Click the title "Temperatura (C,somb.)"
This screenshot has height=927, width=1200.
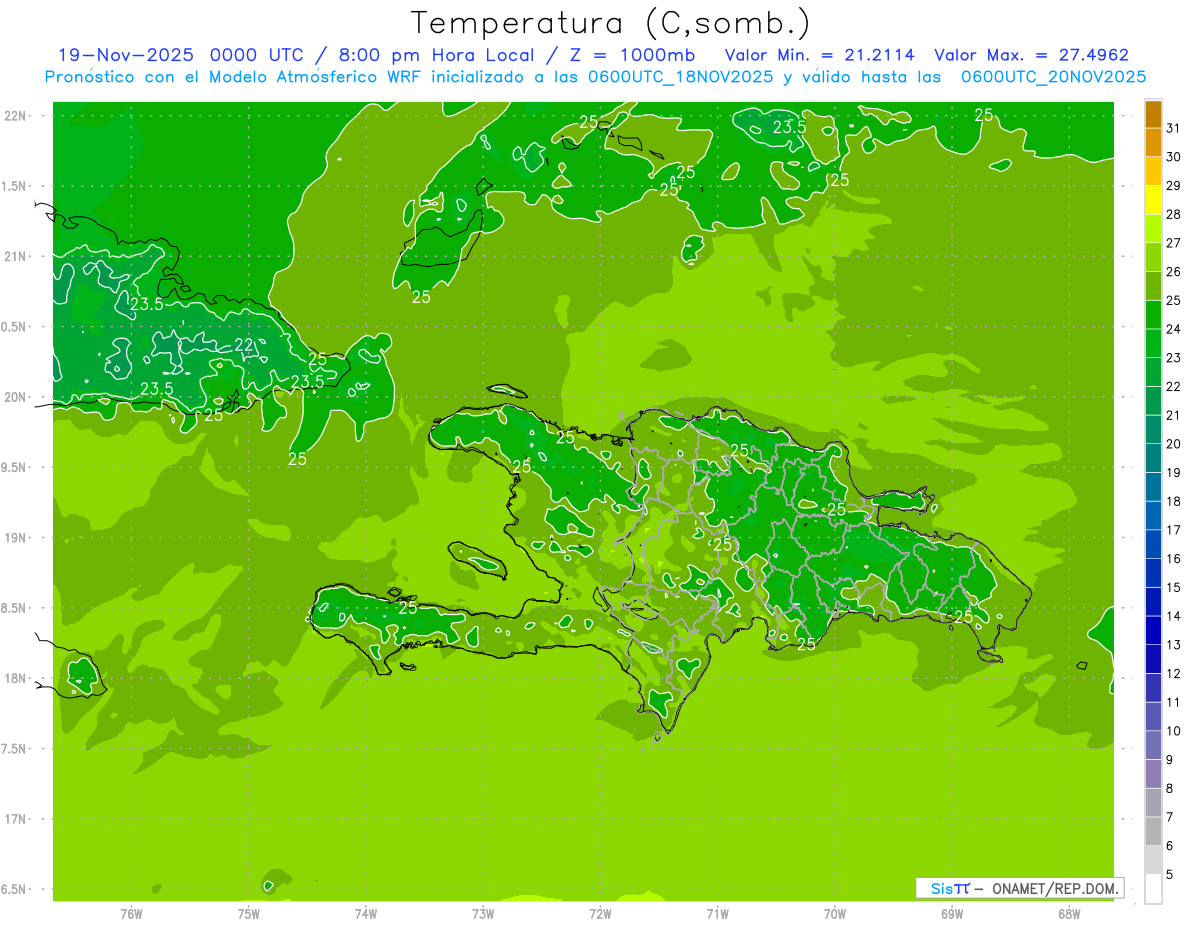pyautogui.click(x=610, y=24)
